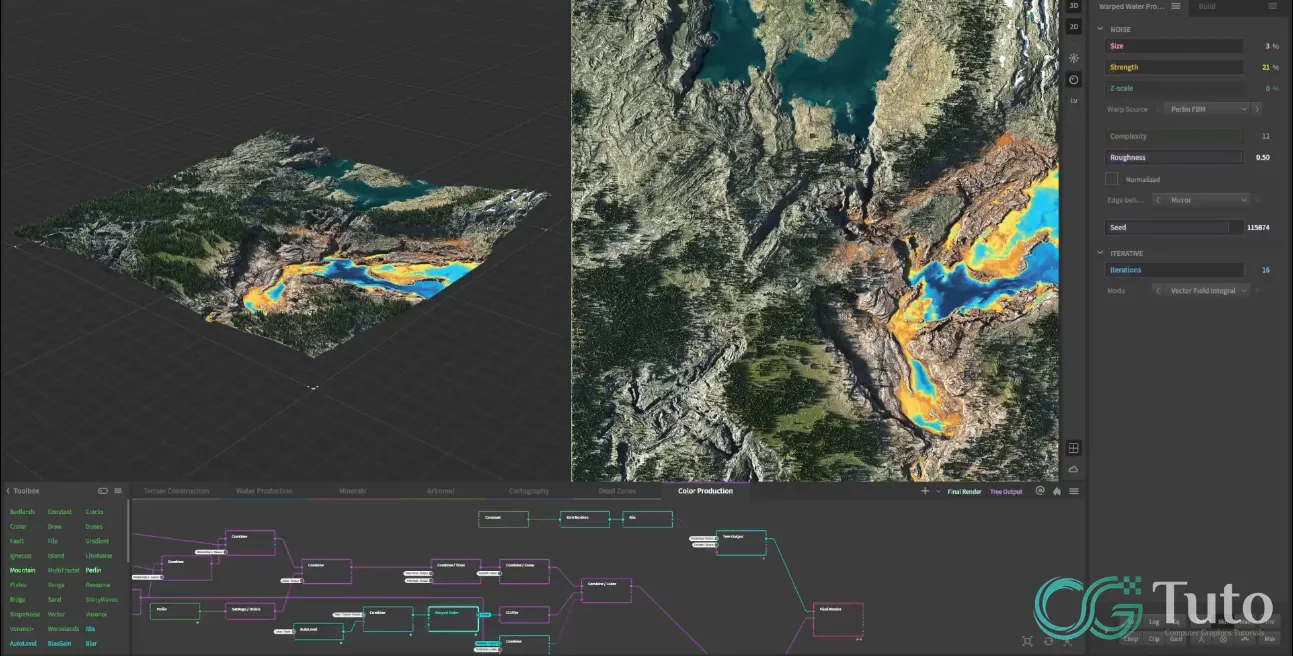The image size is (1293, 656).
Task: Open the Edge behavior Mirror dropdown
Action: coord(1205,200)
